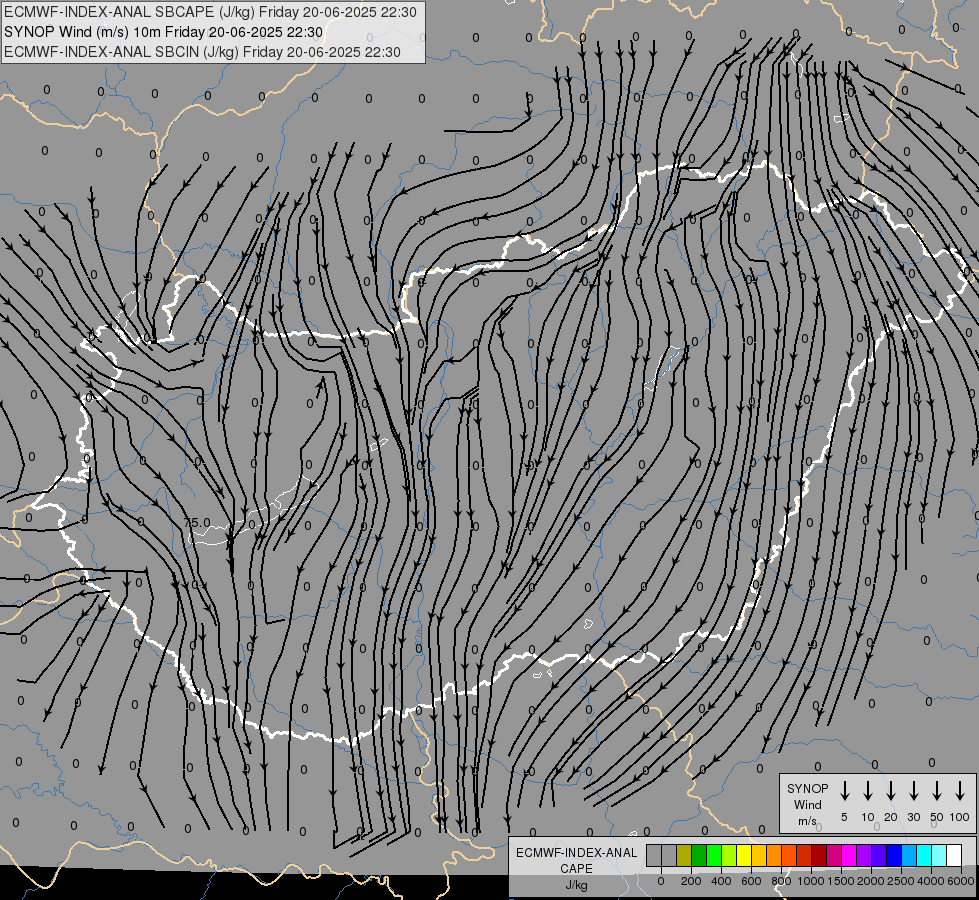
Task: Click the 1000 tick label on CAPE scale
Action: point(811,881)
